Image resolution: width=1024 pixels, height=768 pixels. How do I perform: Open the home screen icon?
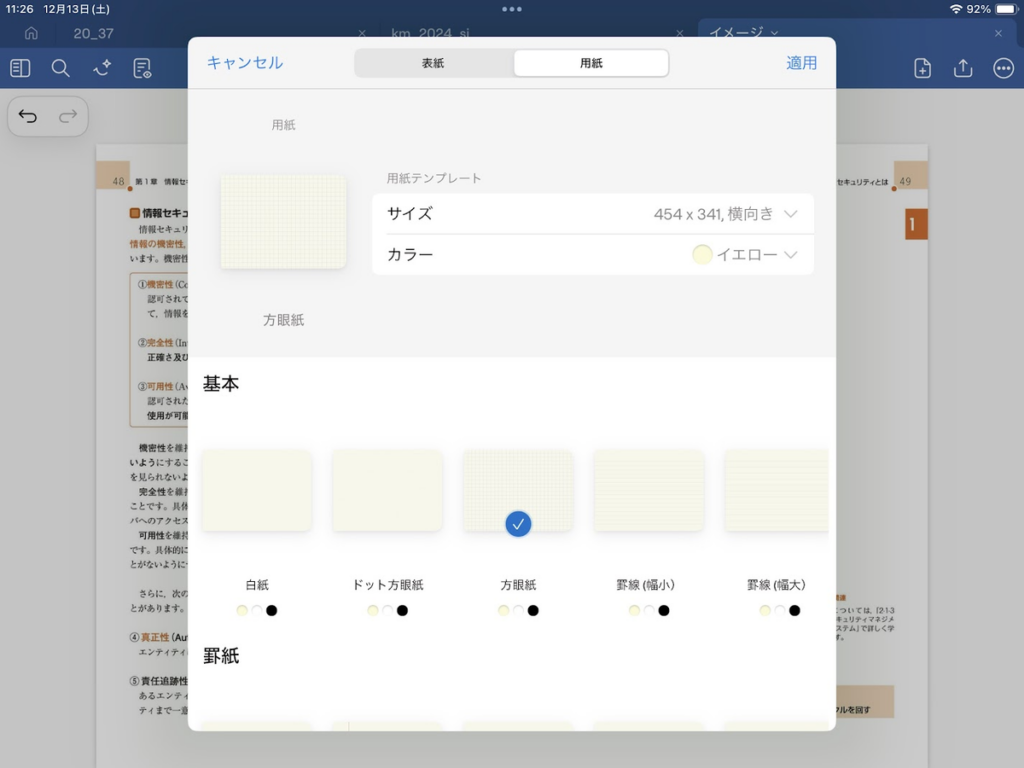[31, 33]
